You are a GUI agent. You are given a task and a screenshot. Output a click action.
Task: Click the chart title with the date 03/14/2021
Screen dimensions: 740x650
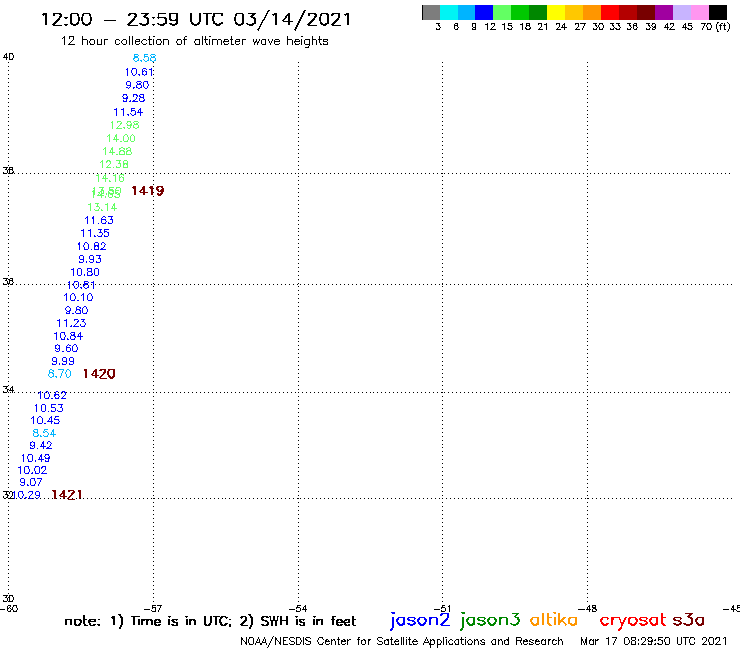tap(196, 20)
